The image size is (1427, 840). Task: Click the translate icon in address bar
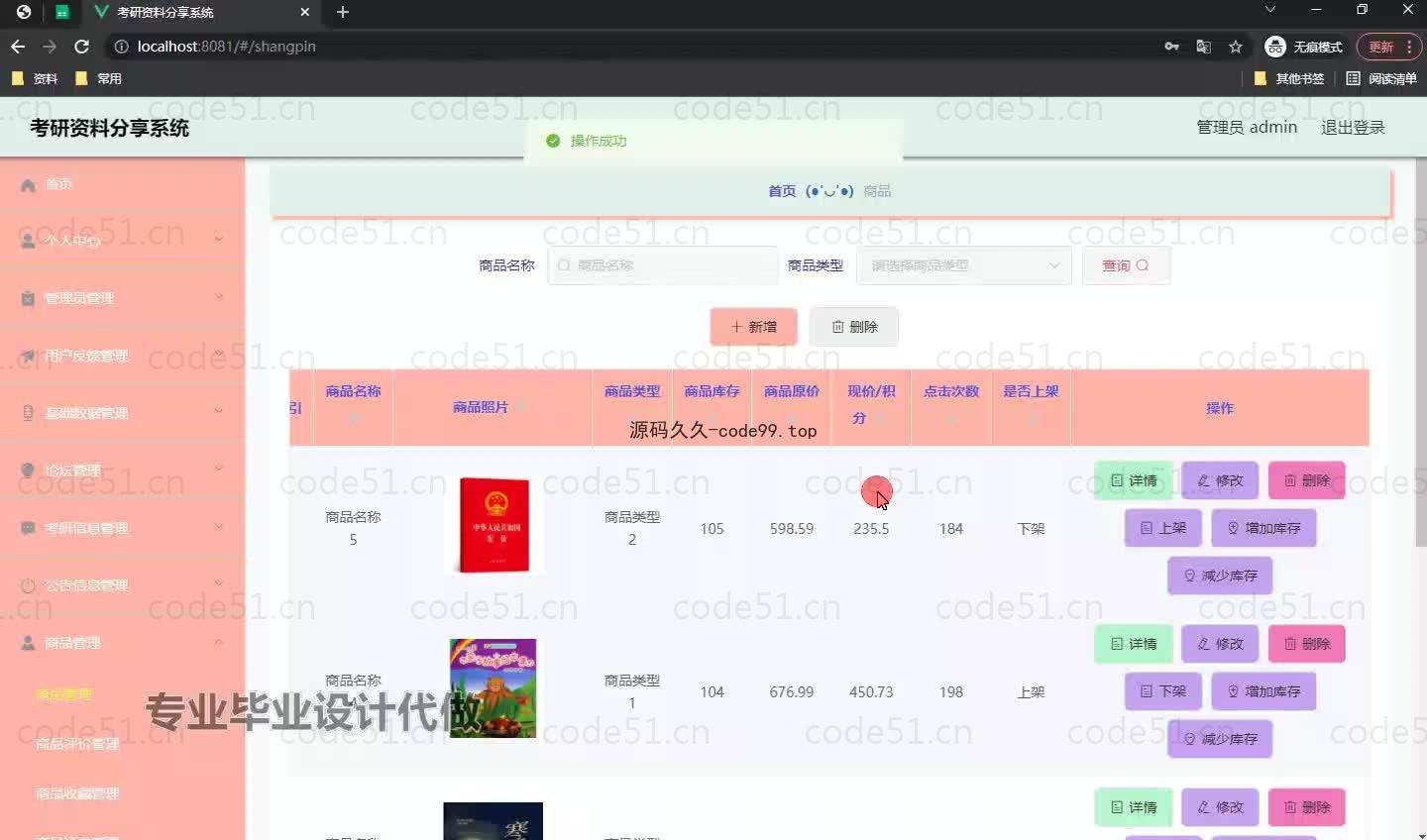click(1203, 47)
